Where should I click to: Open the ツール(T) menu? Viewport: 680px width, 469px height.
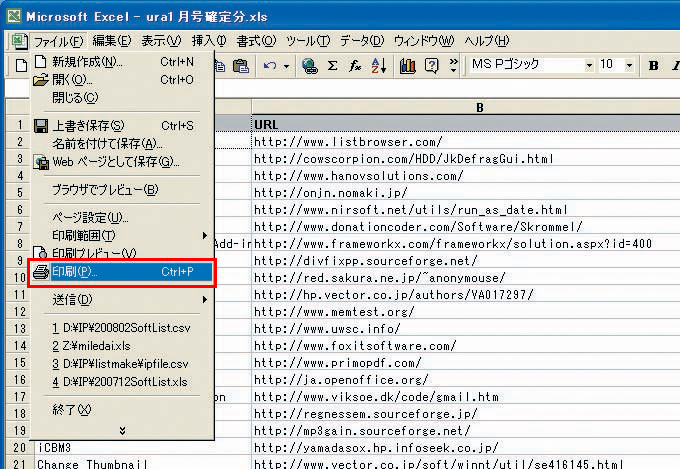click(x=308, y=41)
